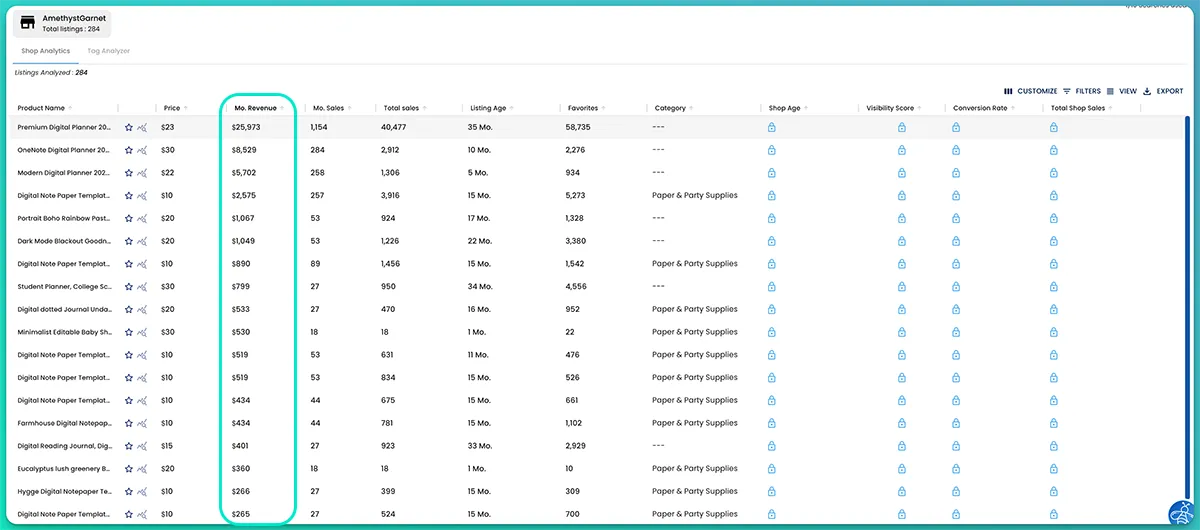Click Conversion Rate lock in Modern Digital Planner row
The width and height of the screenshot is (1200, 530).
[x=955, y=173]
